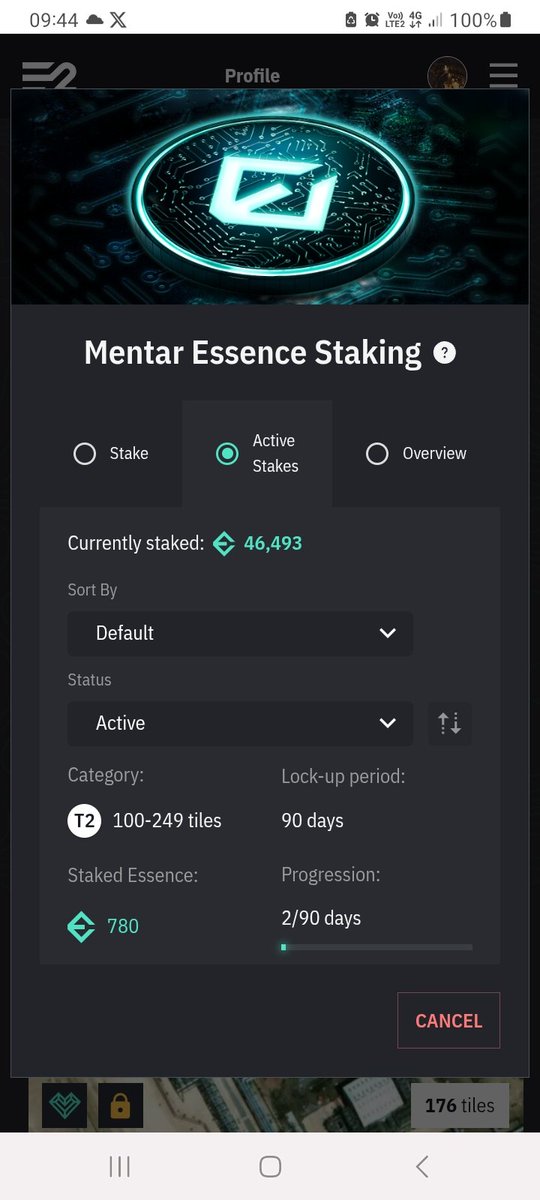Tap the green jewel icon on property
Screen dimensions: 540x1200
[x=65, y=1105]
